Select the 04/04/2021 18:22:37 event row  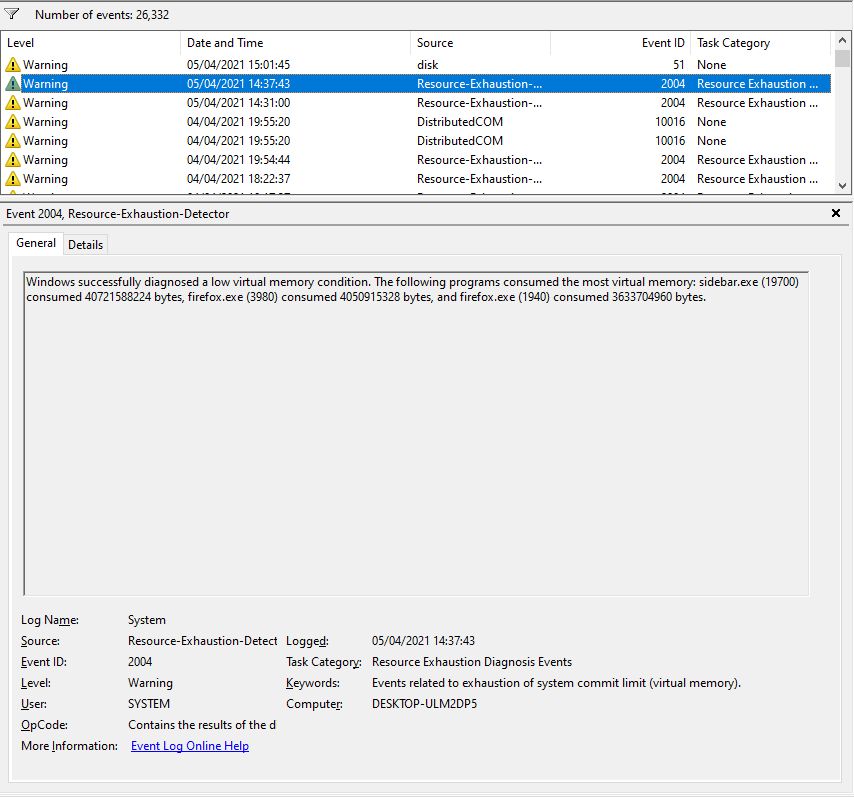point(417,179)
